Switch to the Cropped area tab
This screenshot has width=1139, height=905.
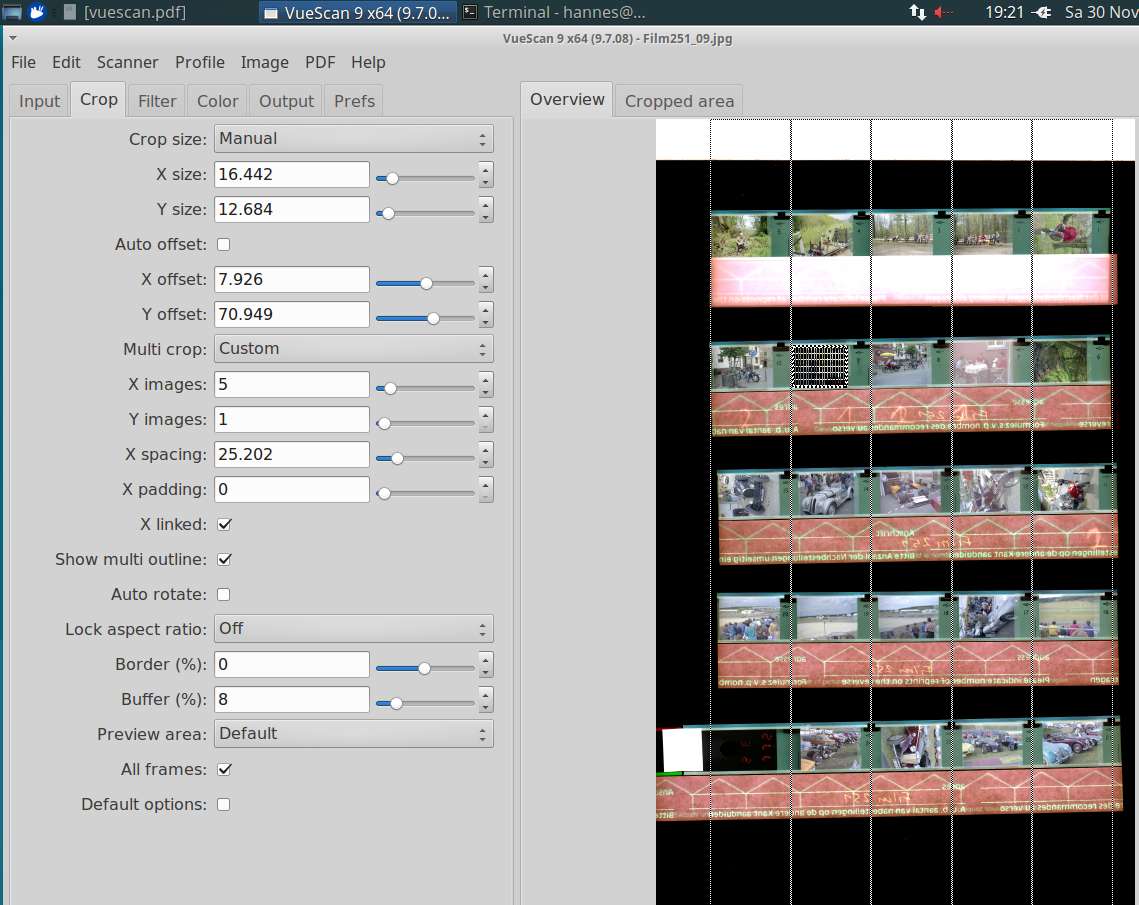679,101
